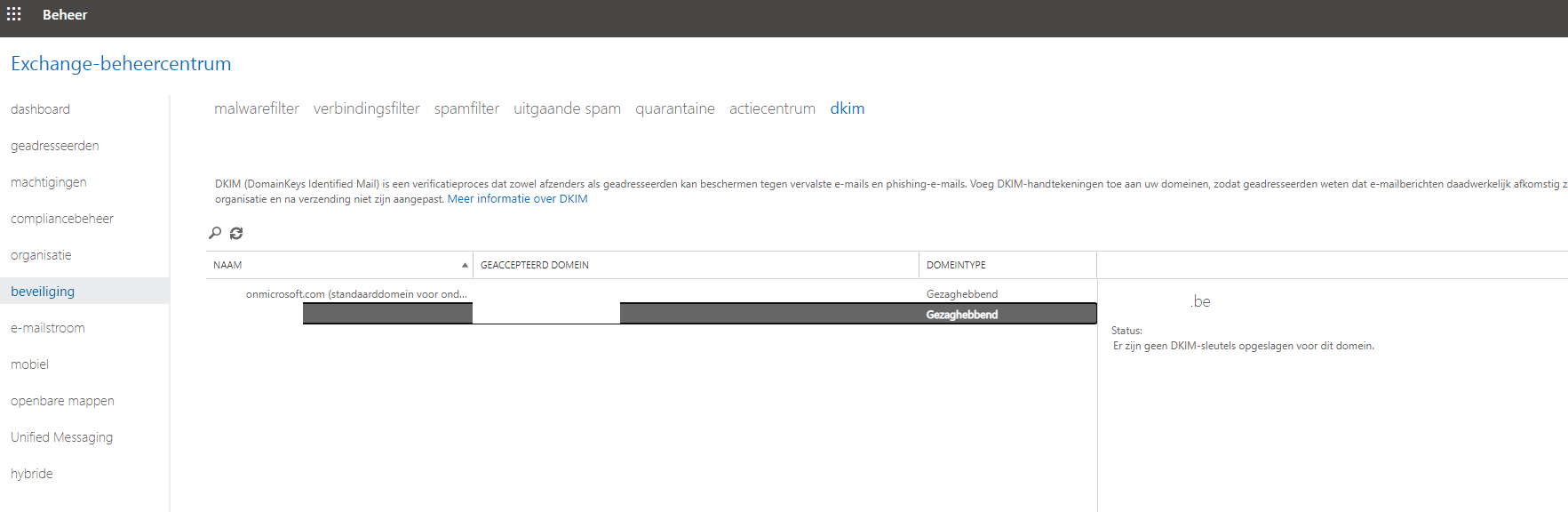Sort by the NAAM column arrow
Image resolution: width=1568 pixels, height=512 pixels.
[464, 265]
